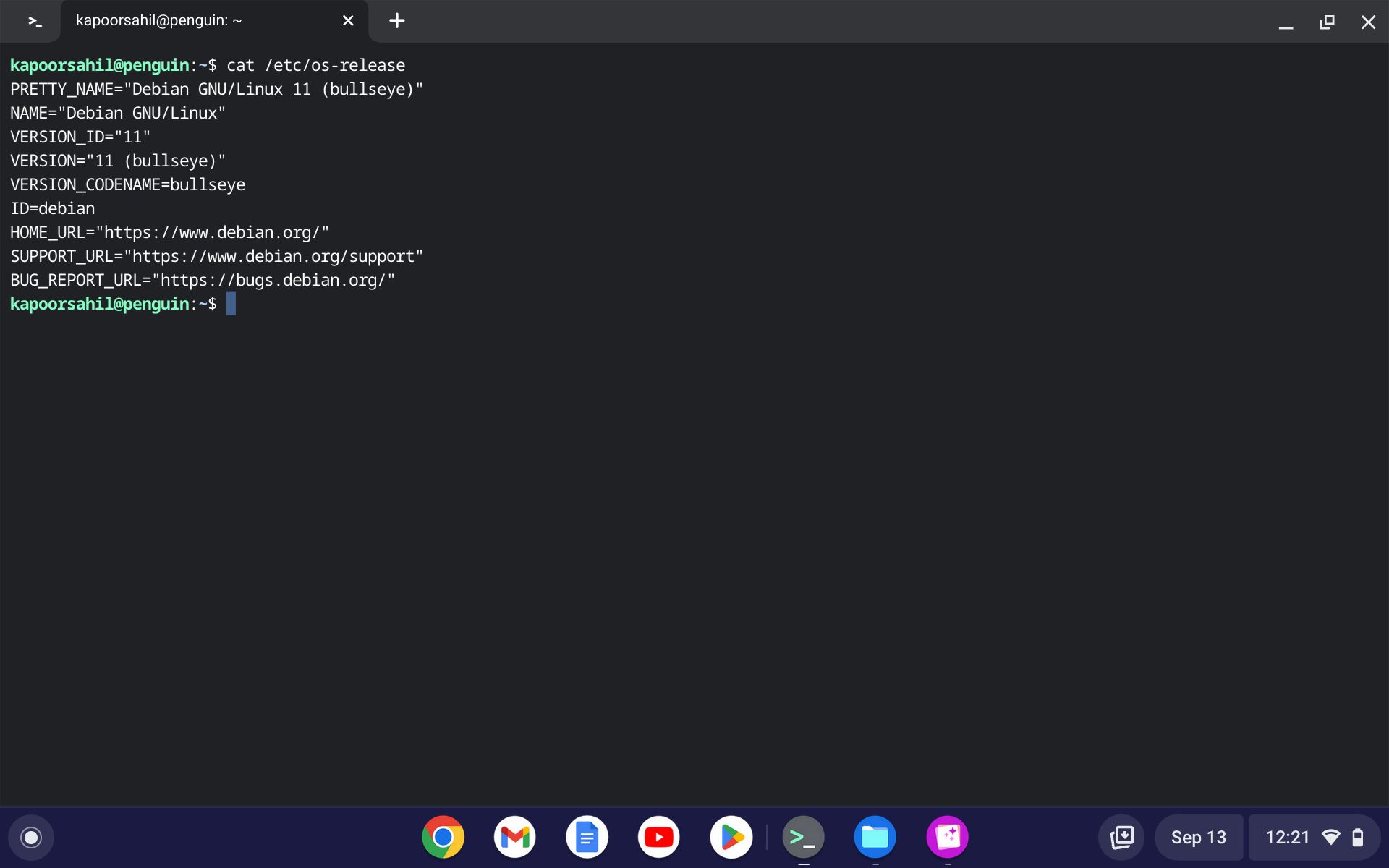The height and width of the screenshot is (868, 1389).
Task: Select the Terminal icon on the shelf
Action: click(x=803, y=837)
